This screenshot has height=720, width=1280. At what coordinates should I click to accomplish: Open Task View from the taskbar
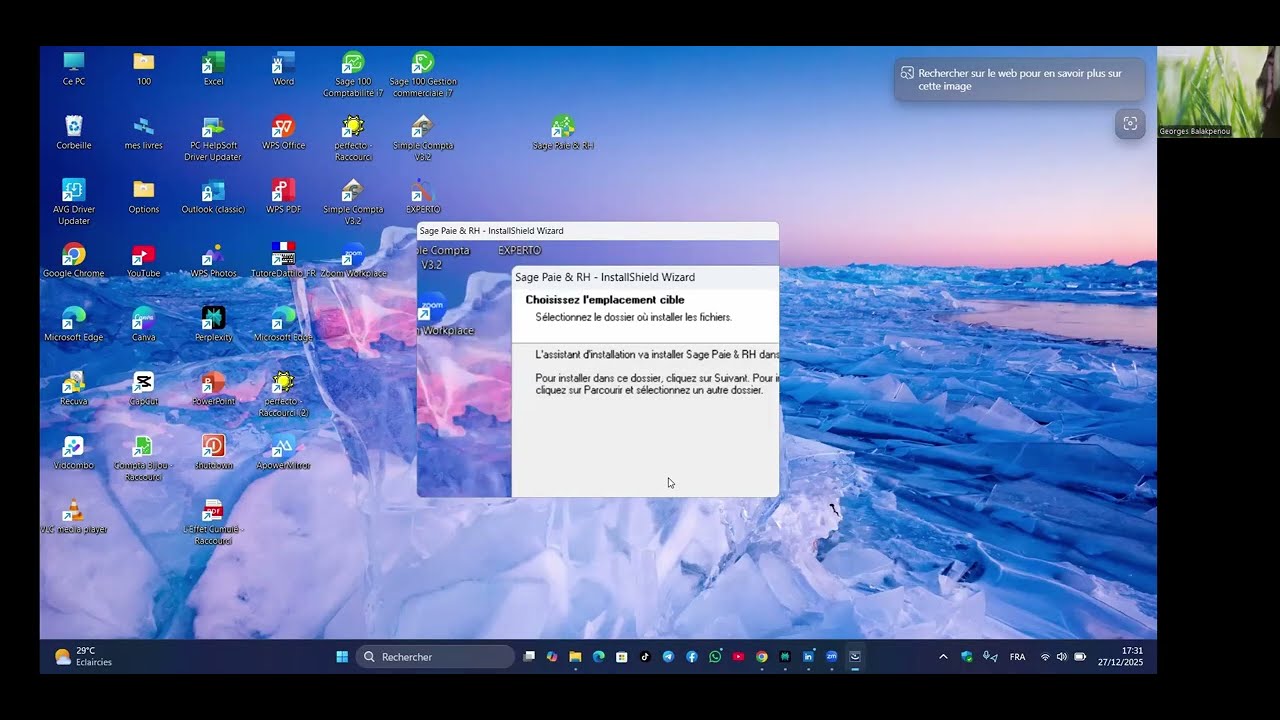tap(529, 657)
